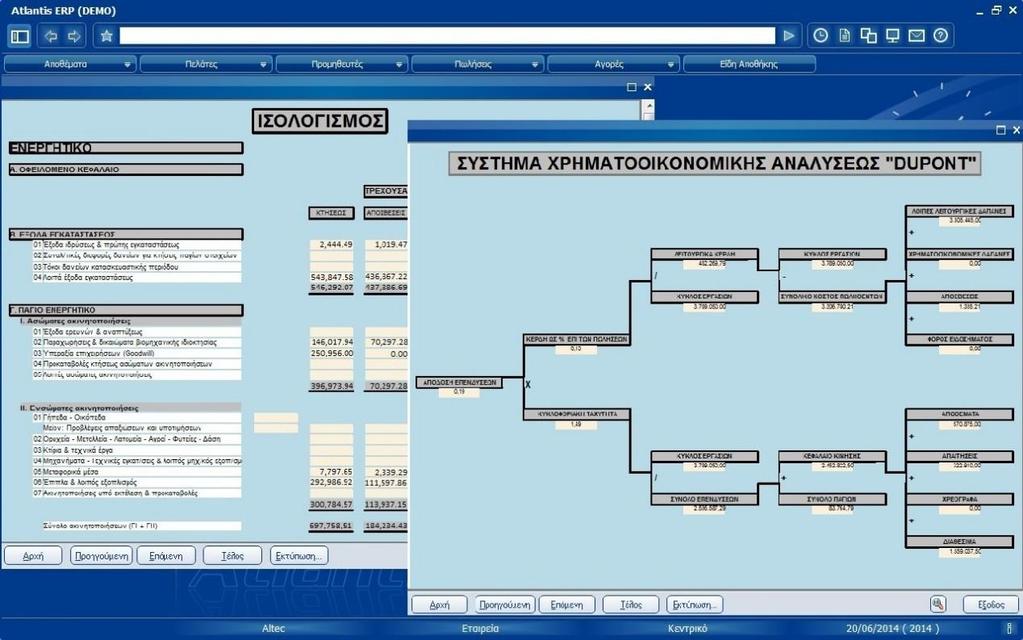
Task: Open the Πωλήσεις menu
Action: point(478,64)
